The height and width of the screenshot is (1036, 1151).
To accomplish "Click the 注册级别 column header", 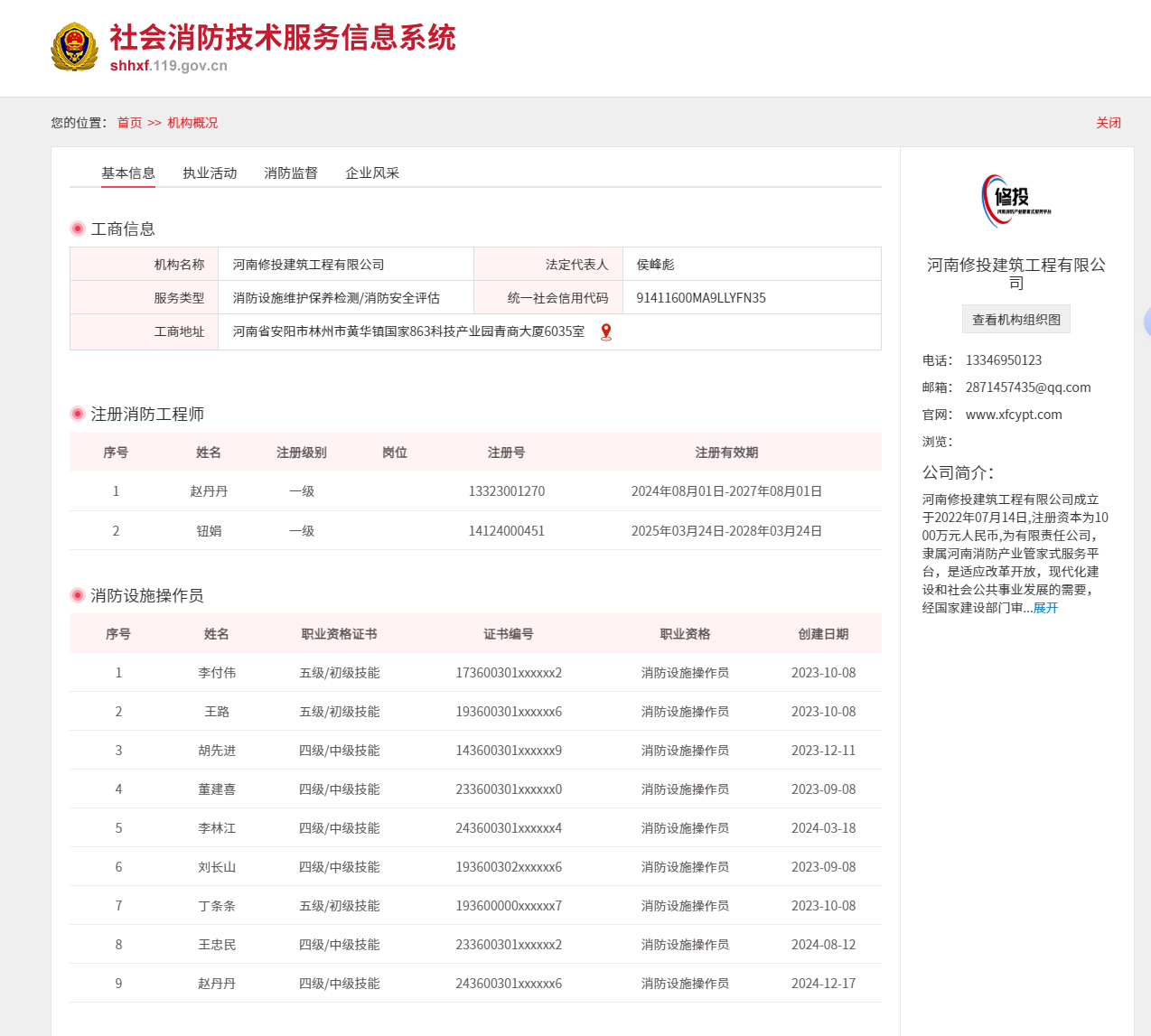I will pos(302,453).
